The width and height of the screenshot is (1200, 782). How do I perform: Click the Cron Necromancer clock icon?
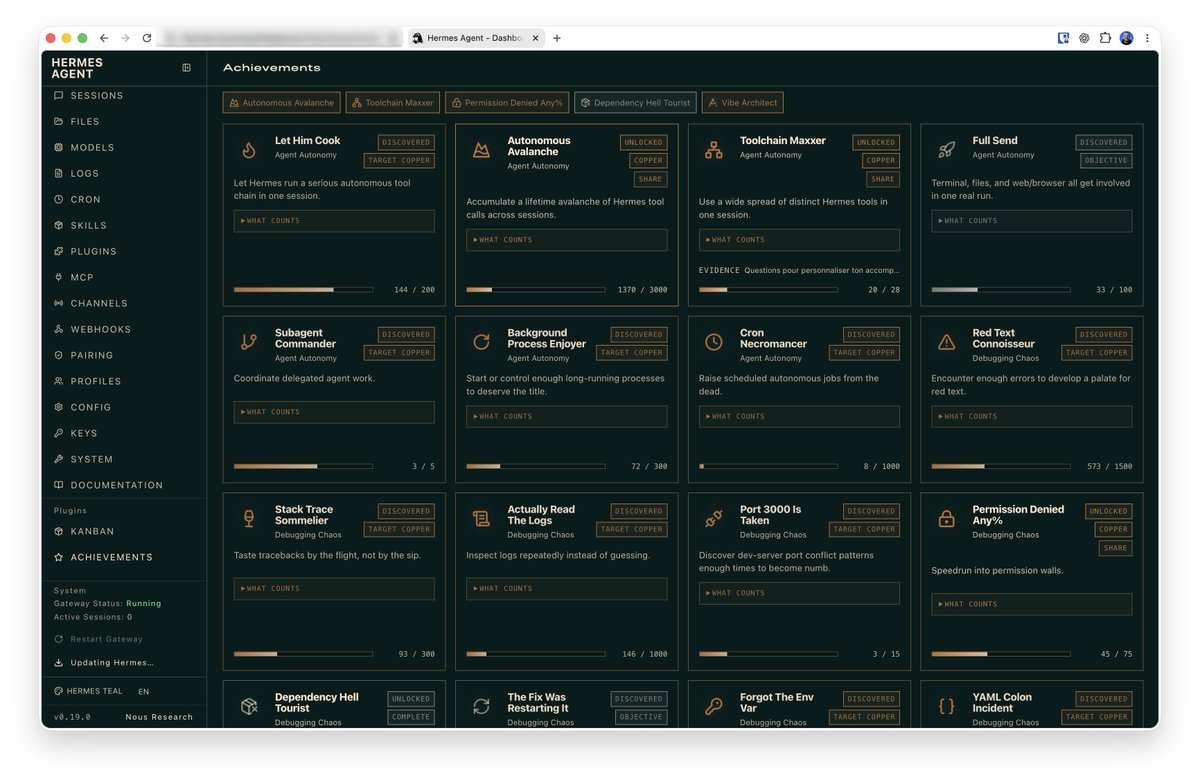pos(714,342)
